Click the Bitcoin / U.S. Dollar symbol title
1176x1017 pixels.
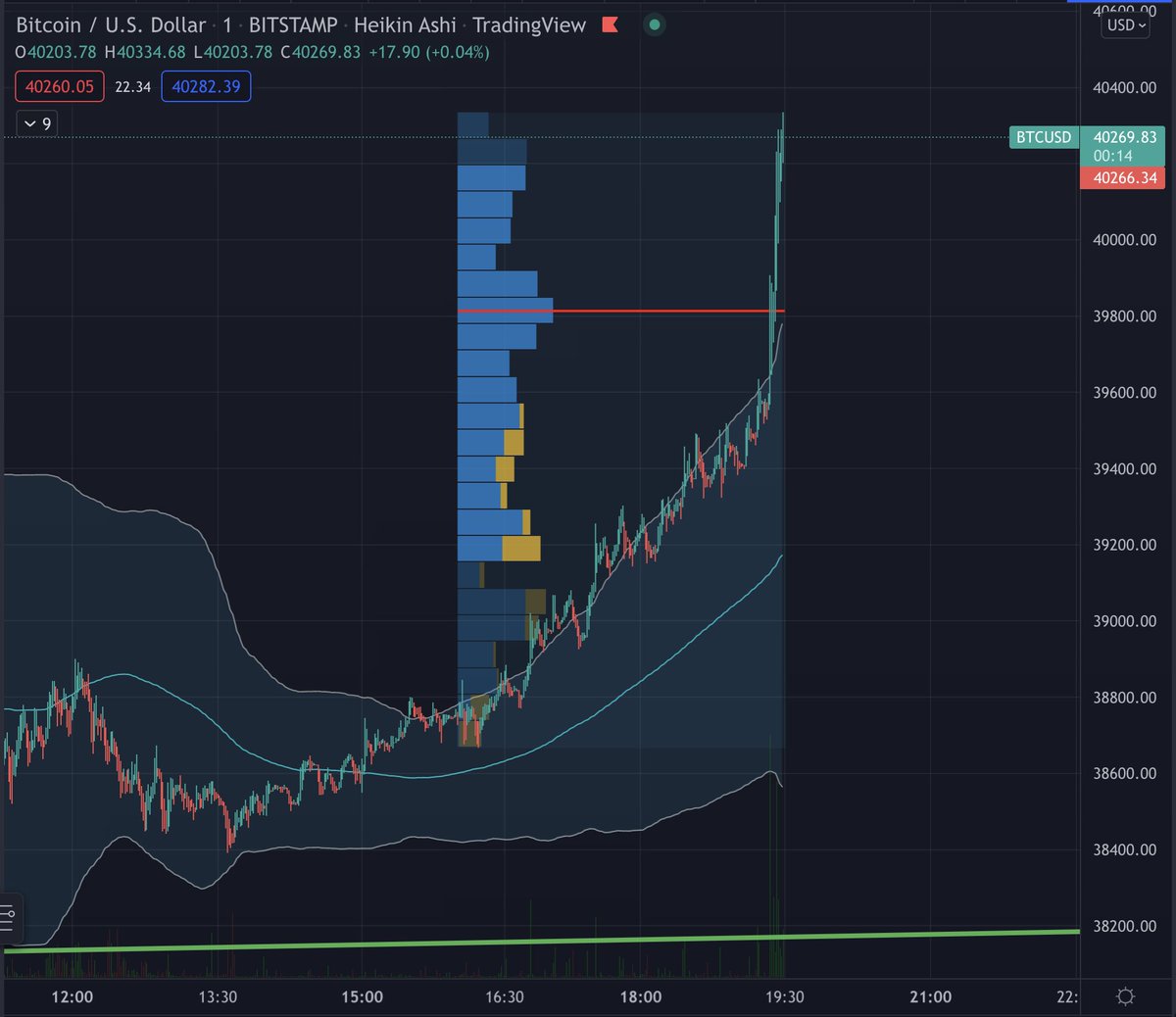111,25
